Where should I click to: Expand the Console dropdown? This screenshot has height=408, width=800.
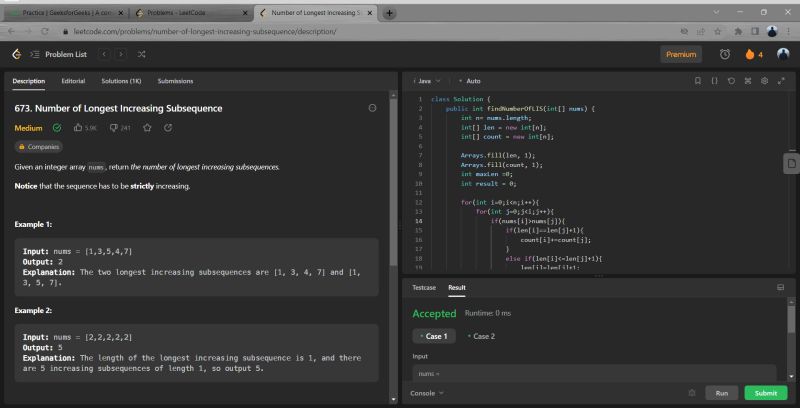[427, 393]
